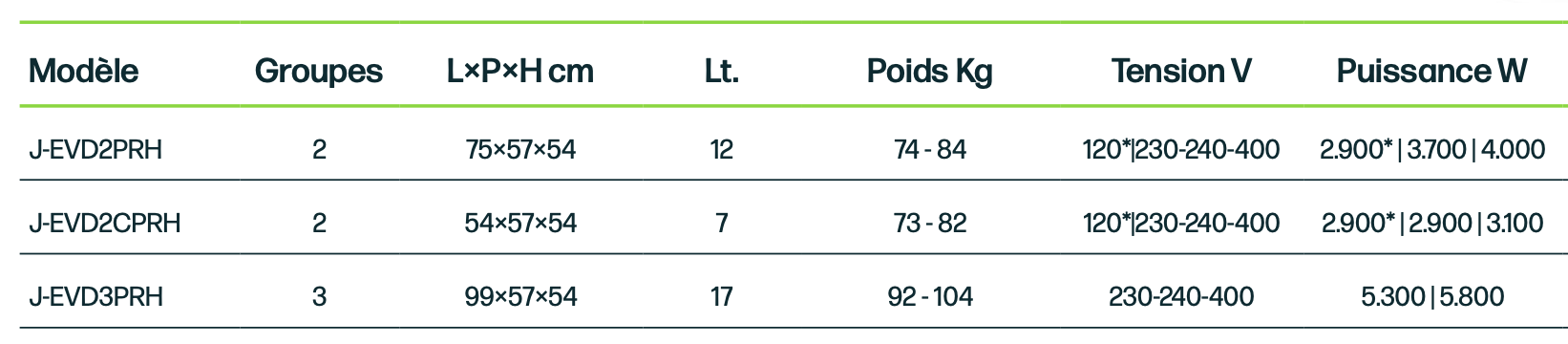This screenshot has width=1568, height=344.
Task: Select the Groupes column header
Action: coord(319,71)
